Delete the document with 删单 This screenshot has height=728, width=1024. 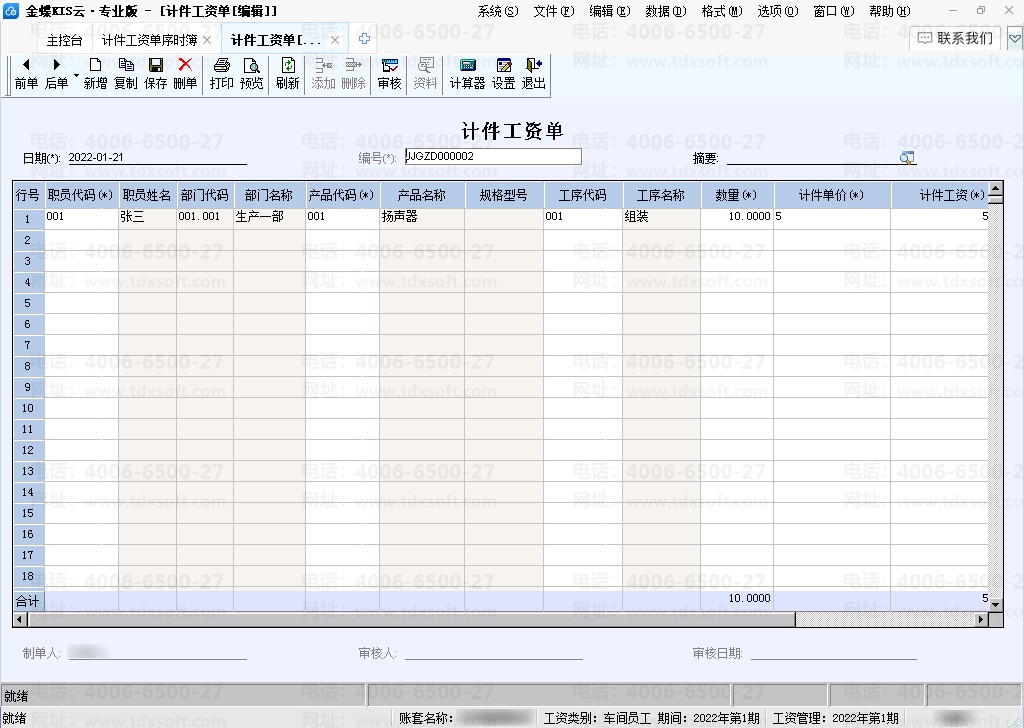point(185,73)
